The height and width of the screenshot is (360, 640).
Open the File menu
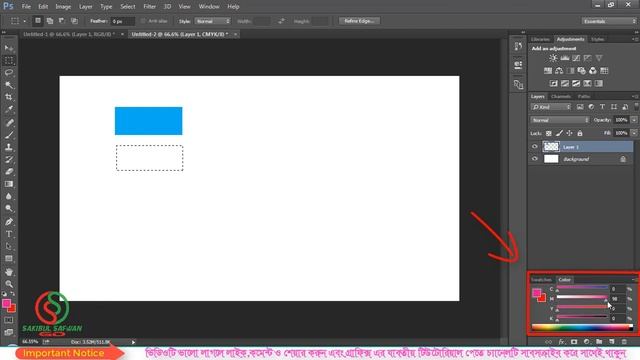tap(26, 7)
